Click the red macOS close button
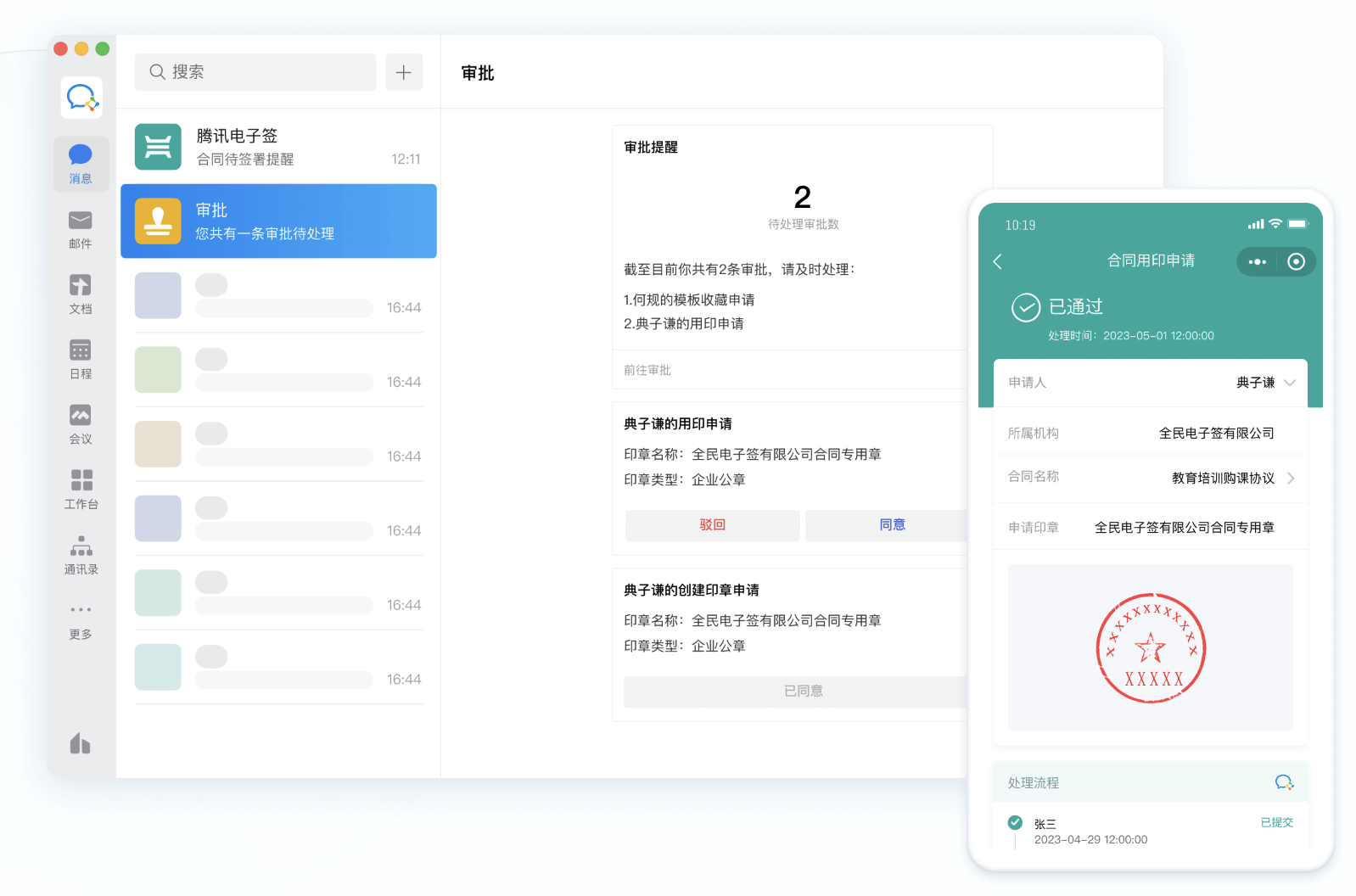The height and width of the screenshot is (896, 1356). pyautogui.click(x=60, y=48)
